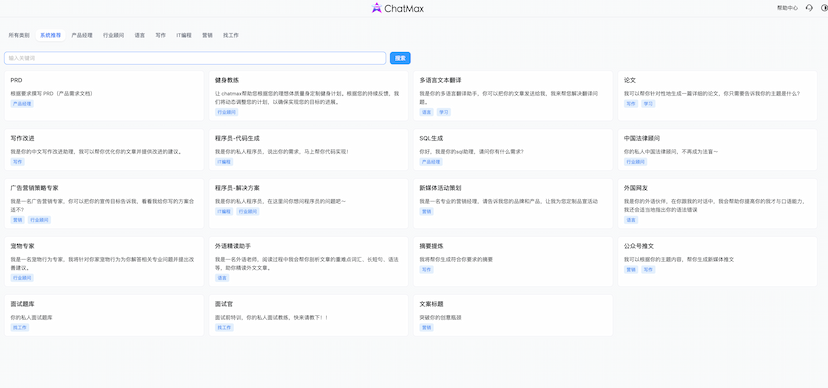
Task: Open the 公众号推文 card
Action: tap(717, 261)
